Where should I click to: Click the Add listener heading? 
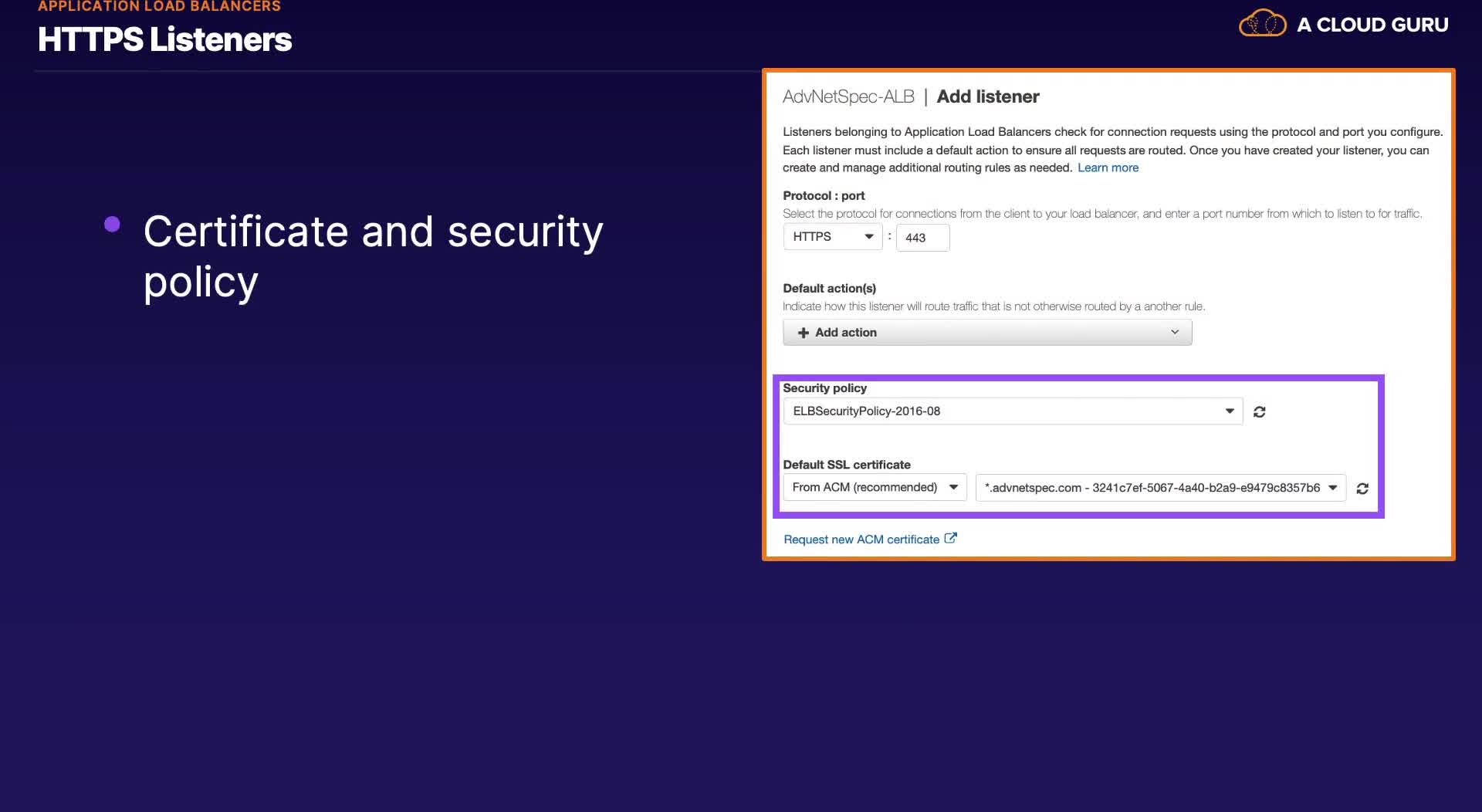988,96
